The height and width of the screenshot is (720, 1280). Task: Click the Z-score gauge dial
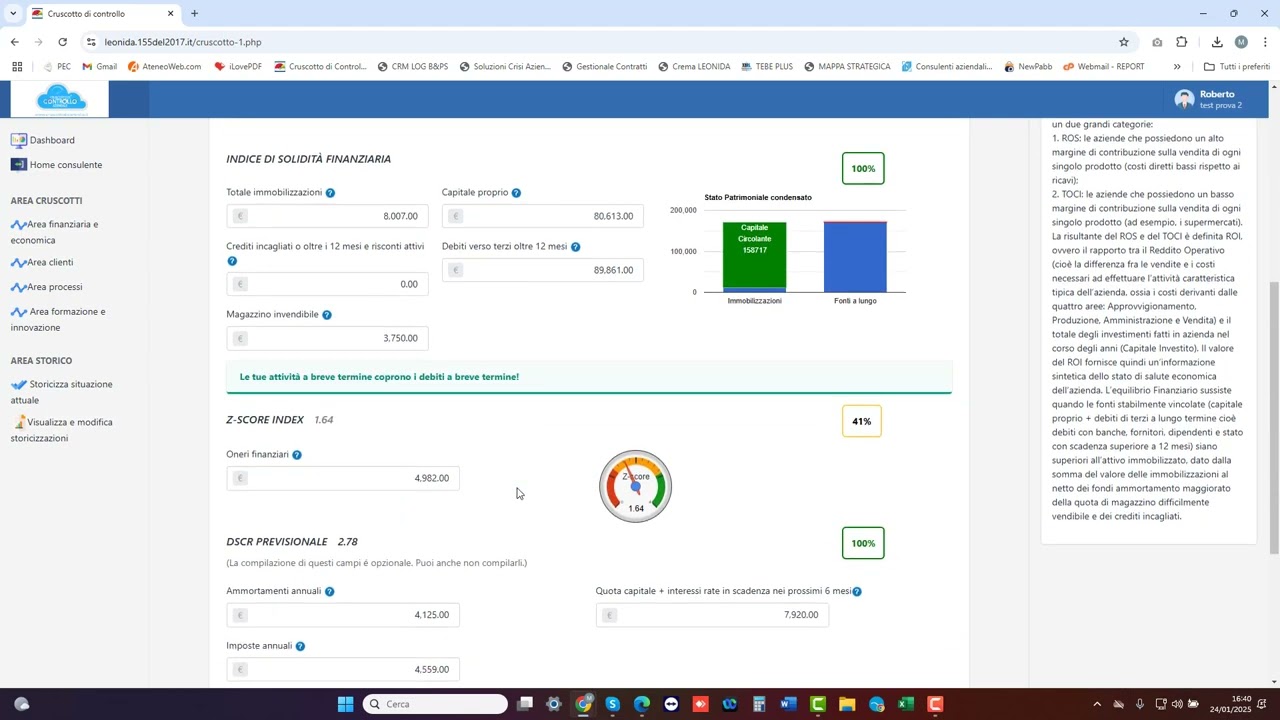tap(635, 486)
